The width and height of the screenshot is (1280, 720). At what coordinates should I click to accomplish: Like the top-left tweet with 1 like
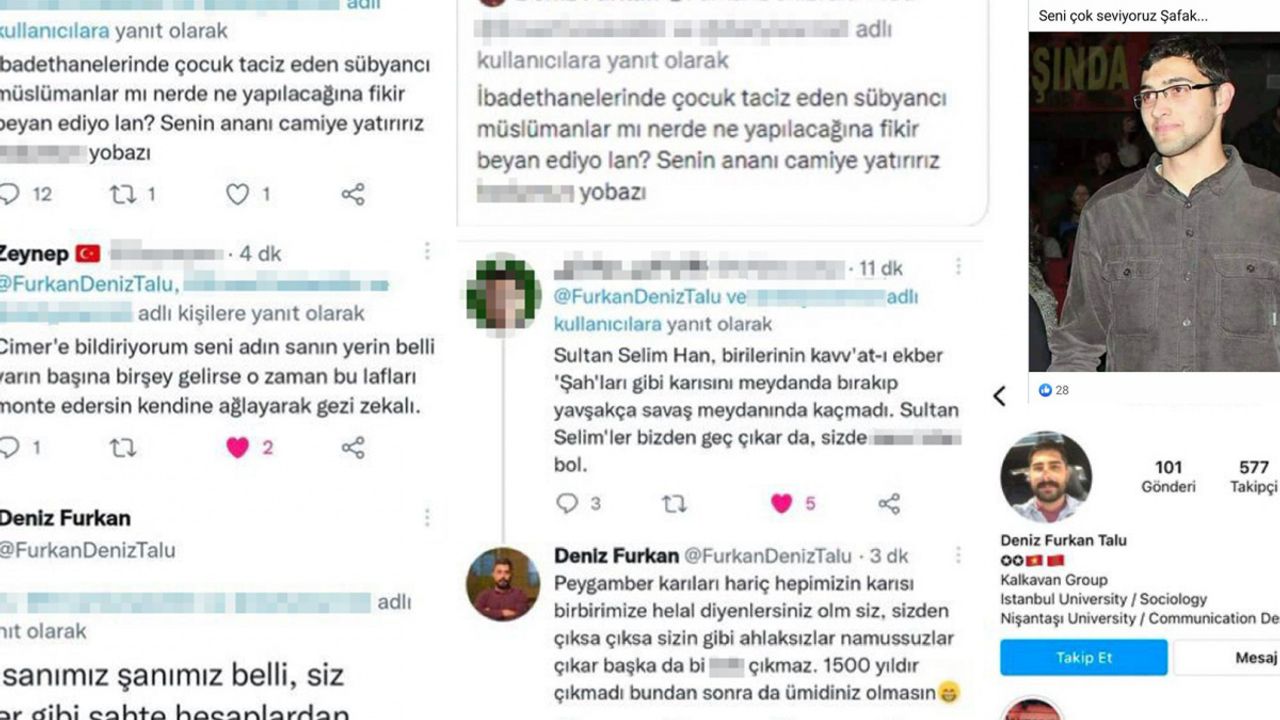point(237,194)
